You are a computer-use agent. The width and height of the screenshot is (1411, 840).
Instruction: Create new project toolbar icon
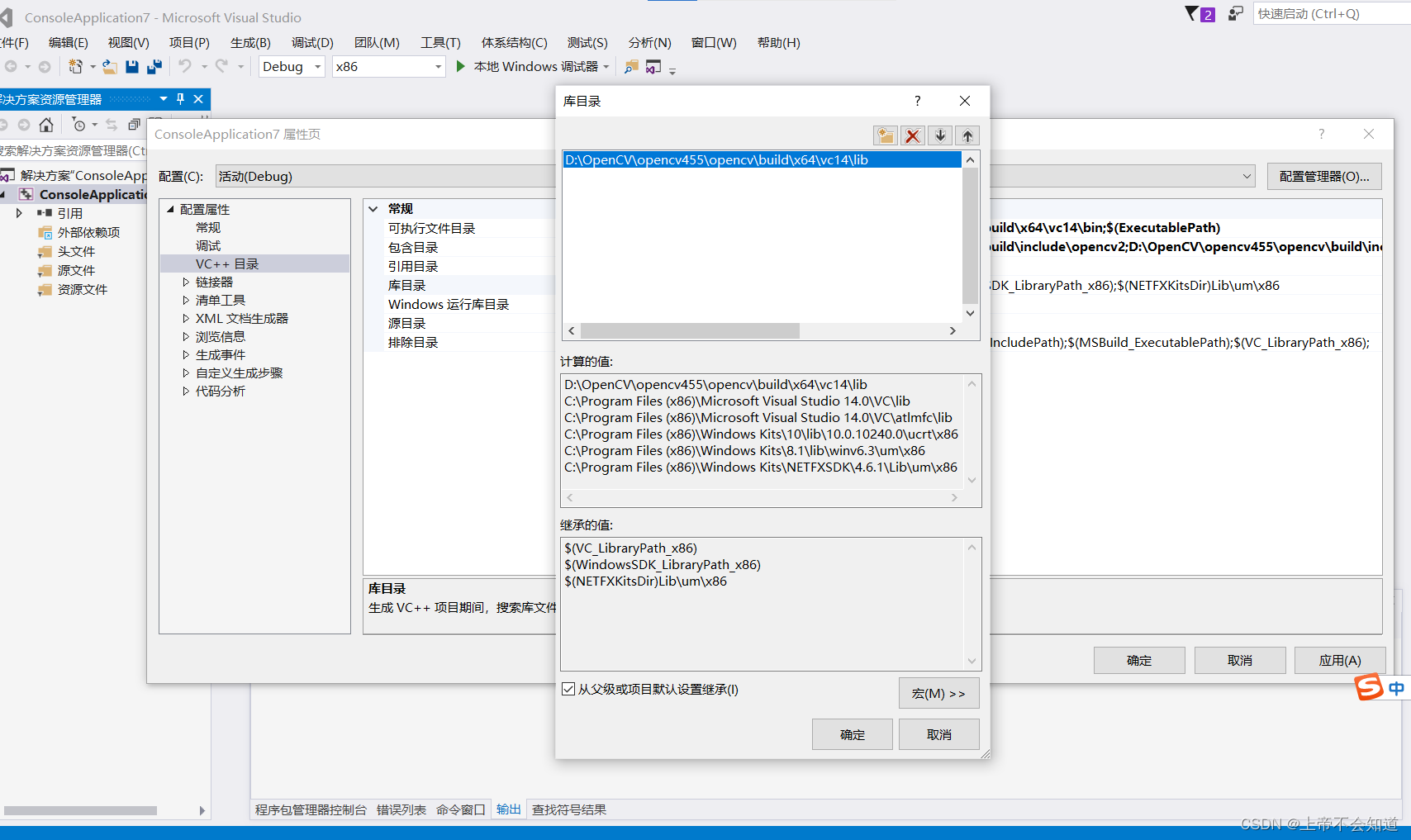75,66
